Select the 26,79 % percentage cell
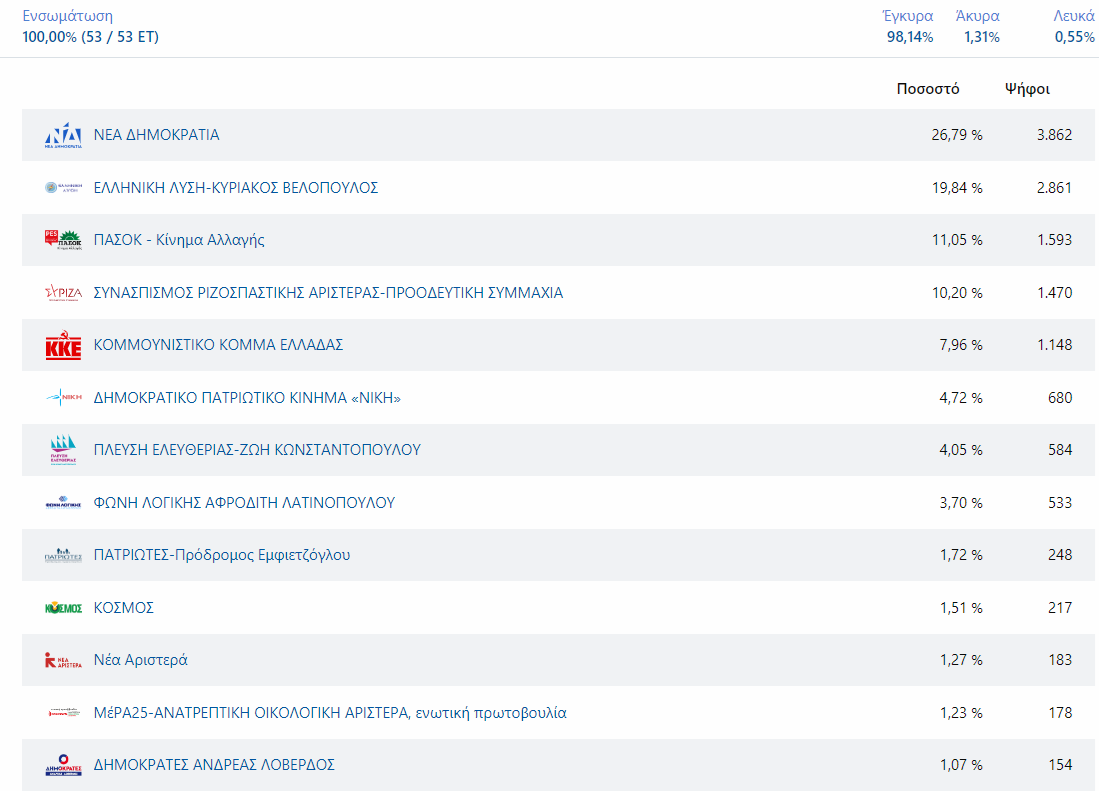This screenshot has width=1099, height=791. [957, 135]
